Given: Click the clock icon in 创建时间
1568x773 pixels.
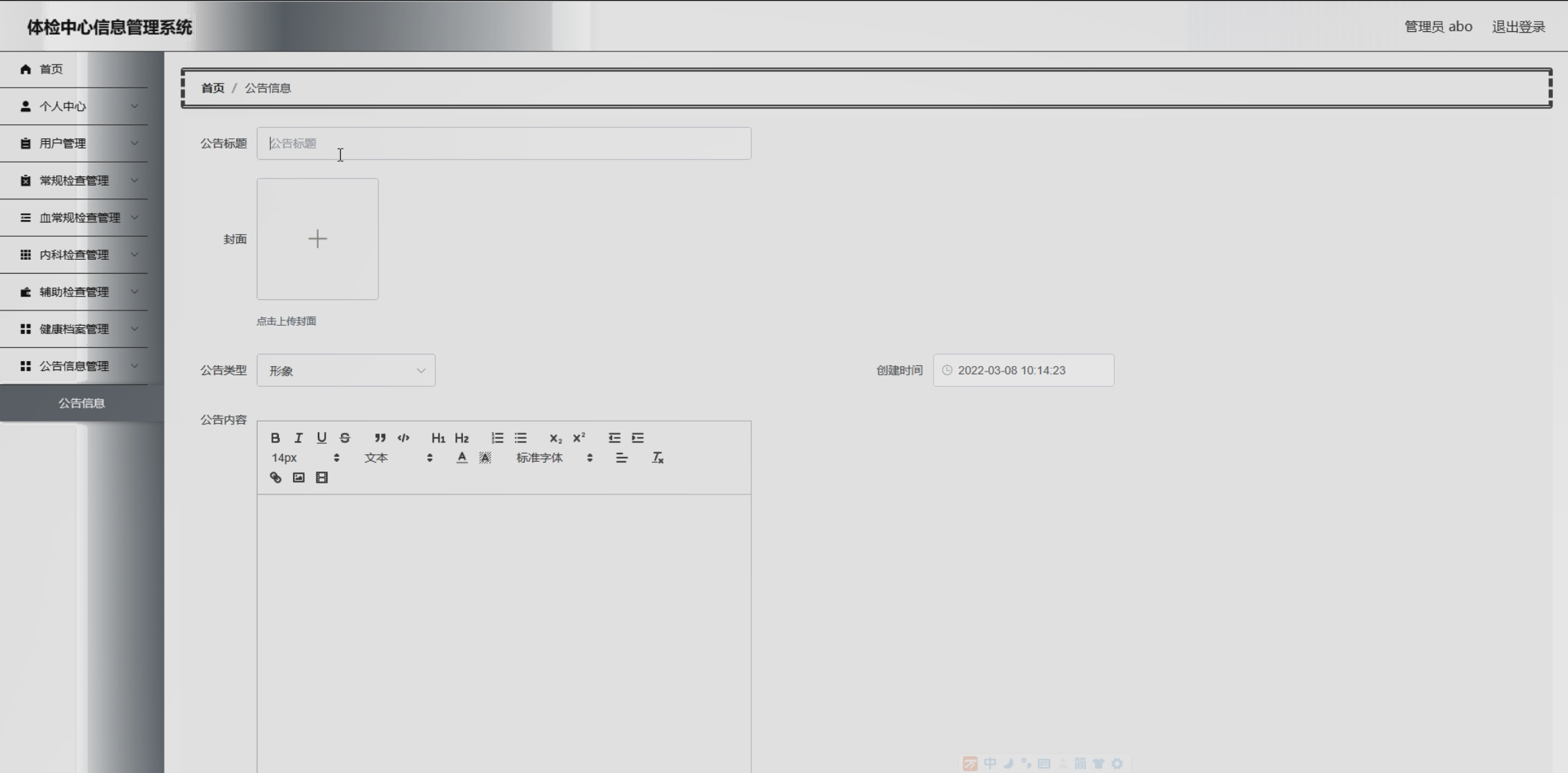Looking at the screenshot, I should (x=947, y=370).
